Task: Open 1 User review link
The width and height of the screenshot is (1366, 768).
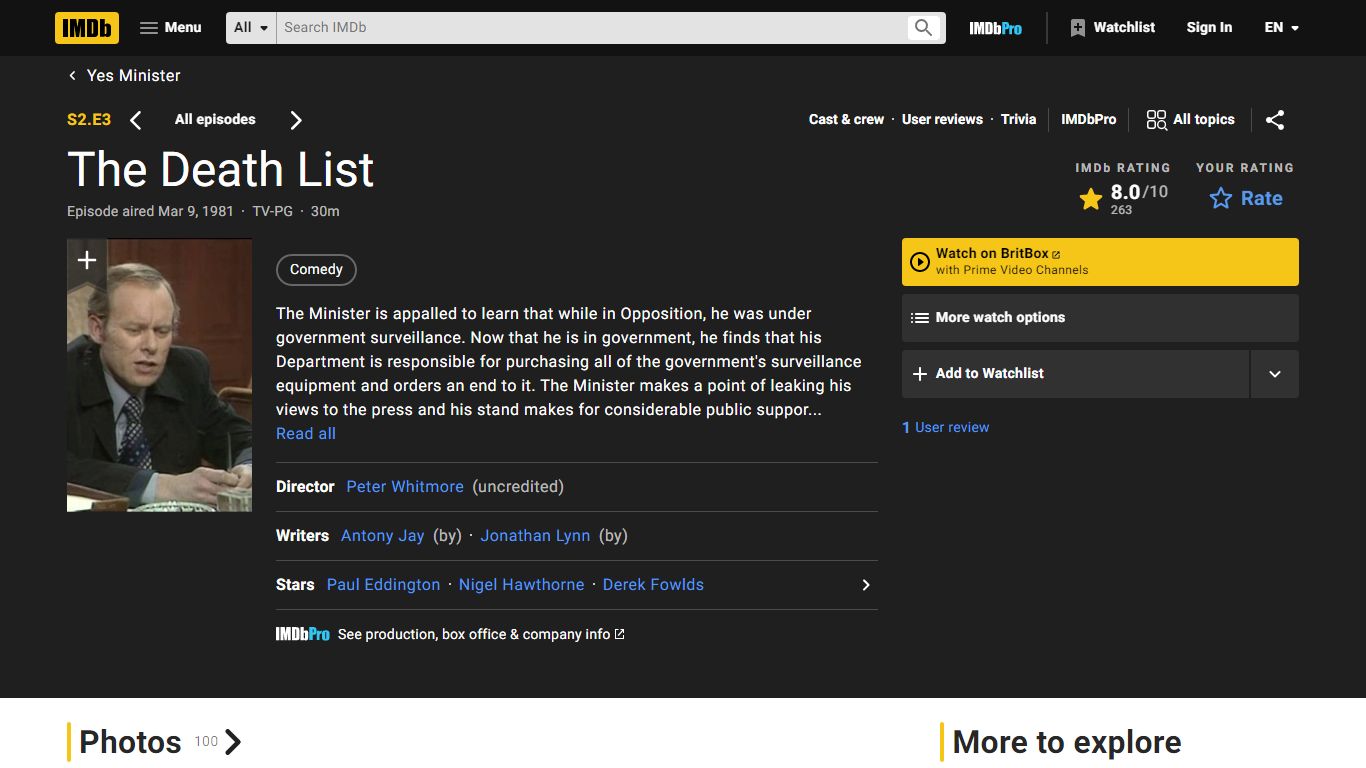Action: [x=946, y=428]
